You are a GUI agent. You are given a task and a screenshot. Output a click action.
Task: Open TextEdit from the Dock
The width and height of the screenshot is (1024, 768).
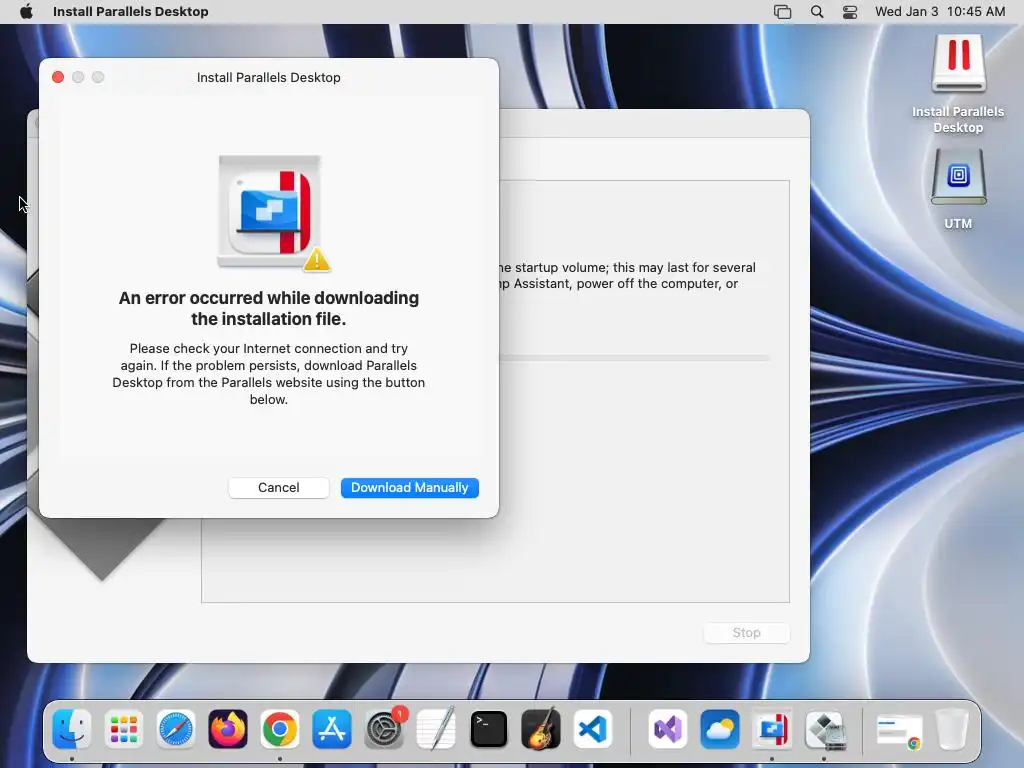[436, 729]
